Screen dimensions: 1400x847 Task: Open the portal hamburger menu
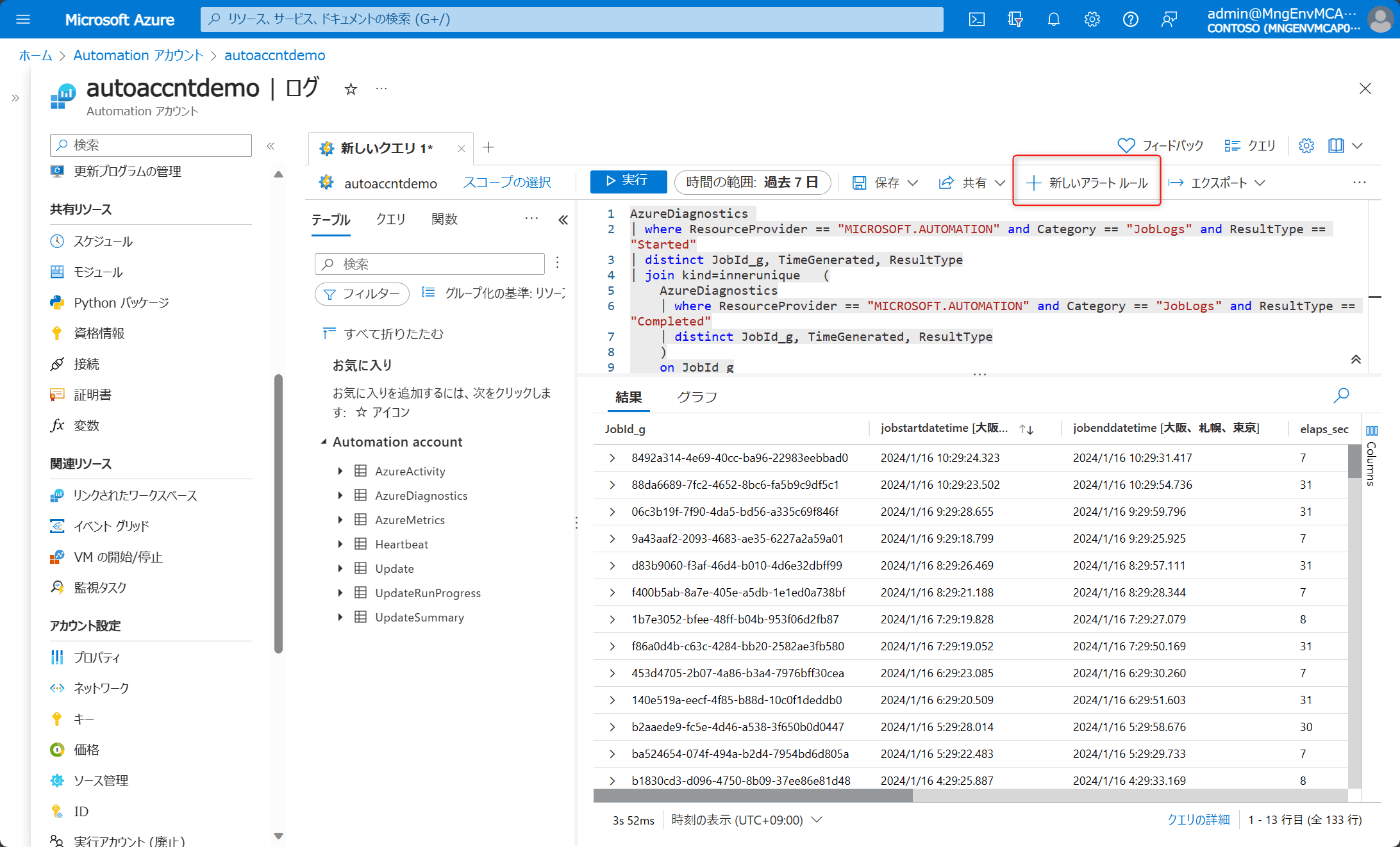pyautogui.click(x=24, y=19)
